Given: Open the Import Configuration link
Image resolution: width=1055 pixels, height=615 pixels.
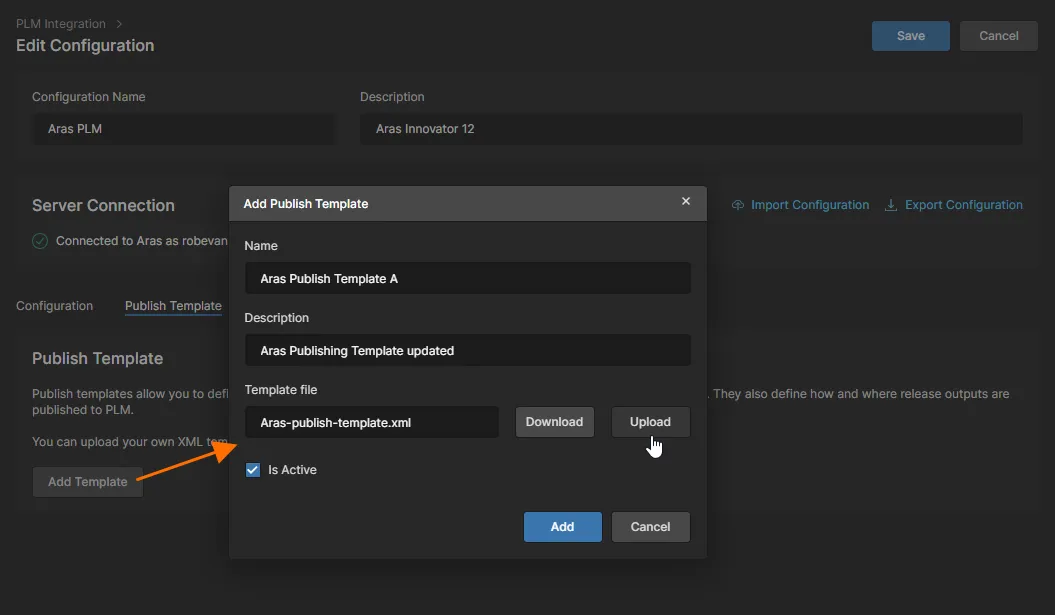Looking at the screenshot, I should 809,205.
